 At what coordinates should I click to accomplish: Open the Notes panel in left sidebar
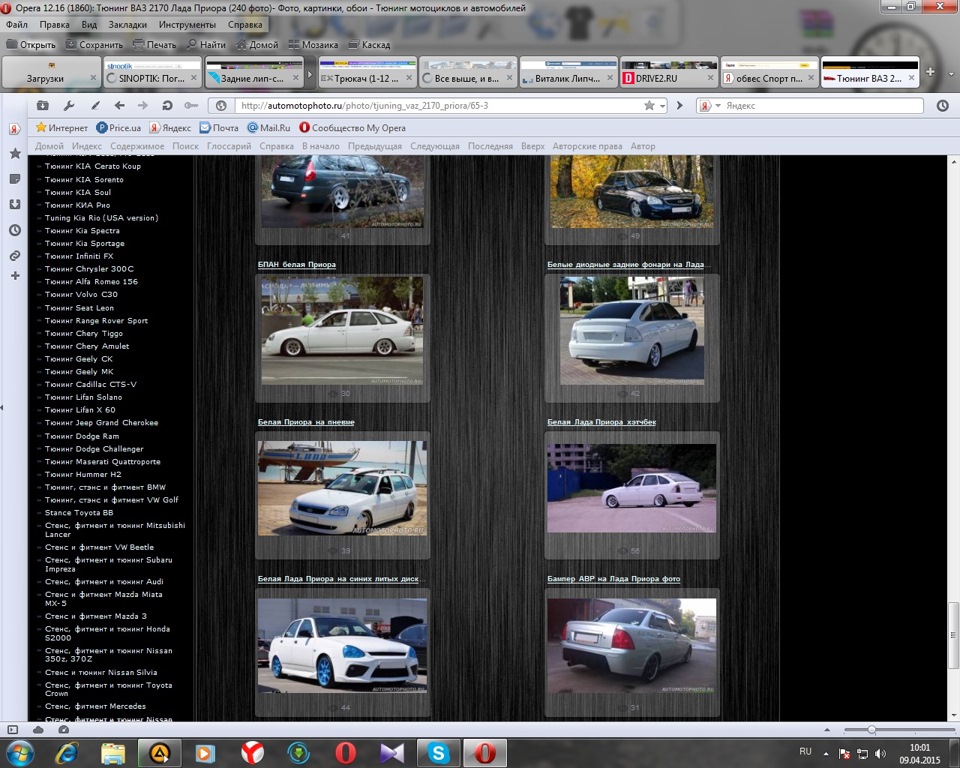coord(15,179)
